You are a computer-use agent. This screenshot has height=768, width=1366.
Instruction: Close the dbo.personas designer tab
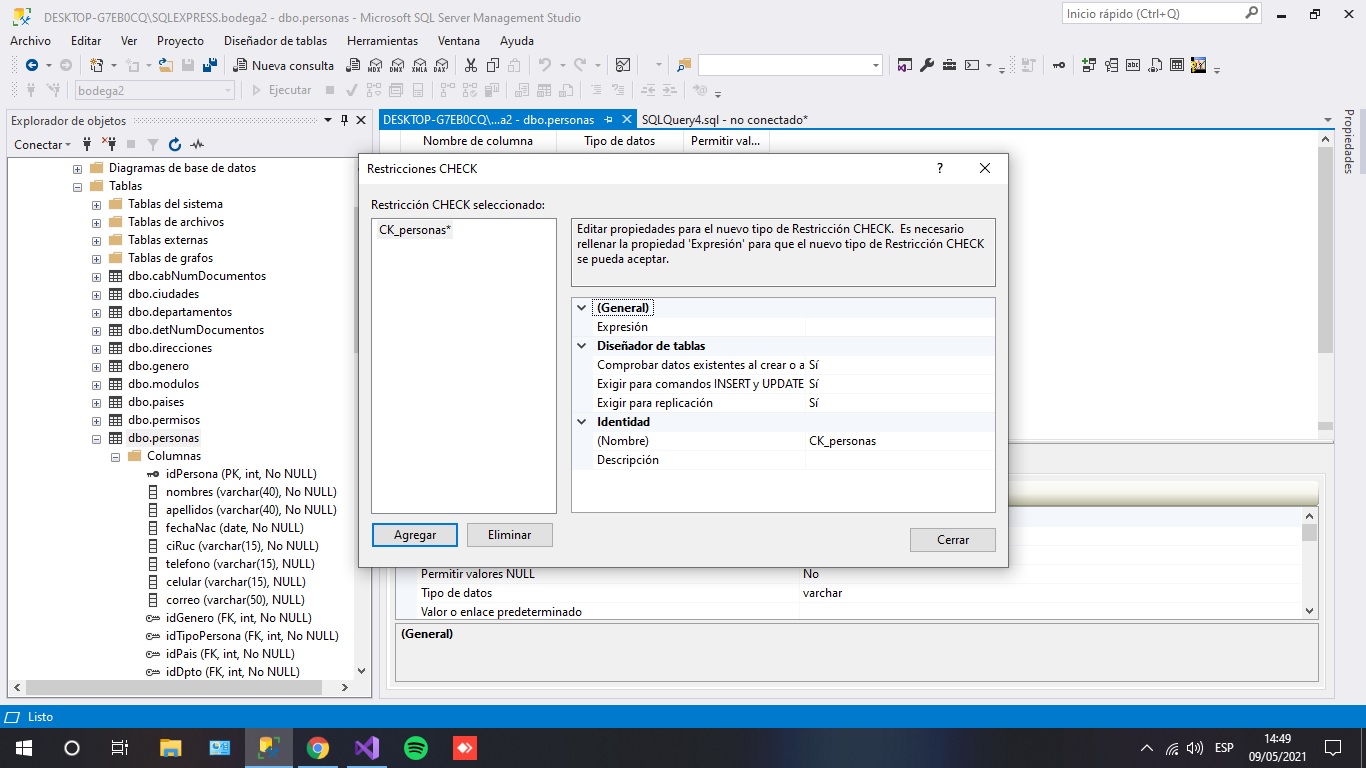627,119
